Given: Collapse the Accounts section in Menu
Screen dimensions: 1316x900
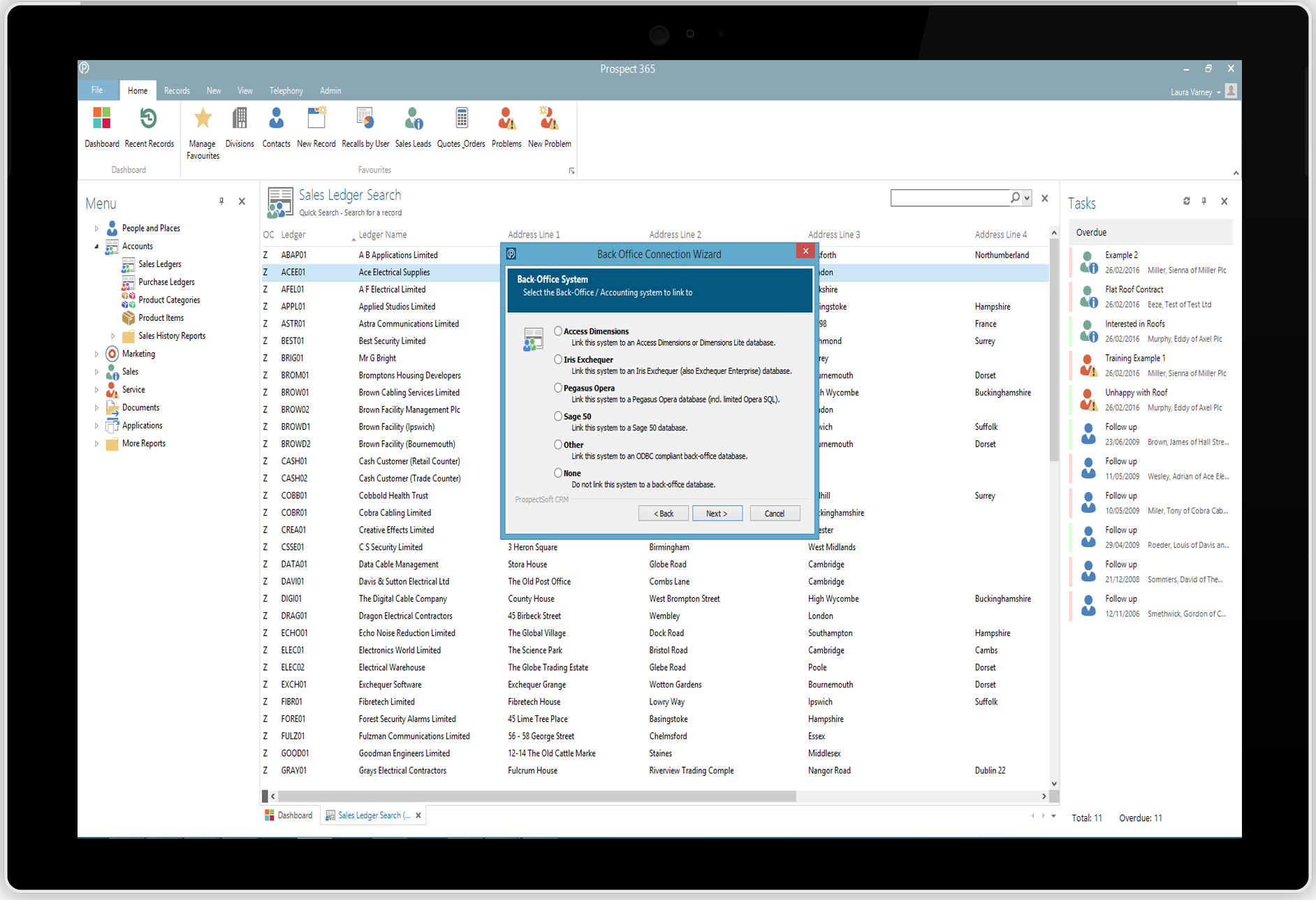Looking at the screenshot, I should click(x=97, y=246).
